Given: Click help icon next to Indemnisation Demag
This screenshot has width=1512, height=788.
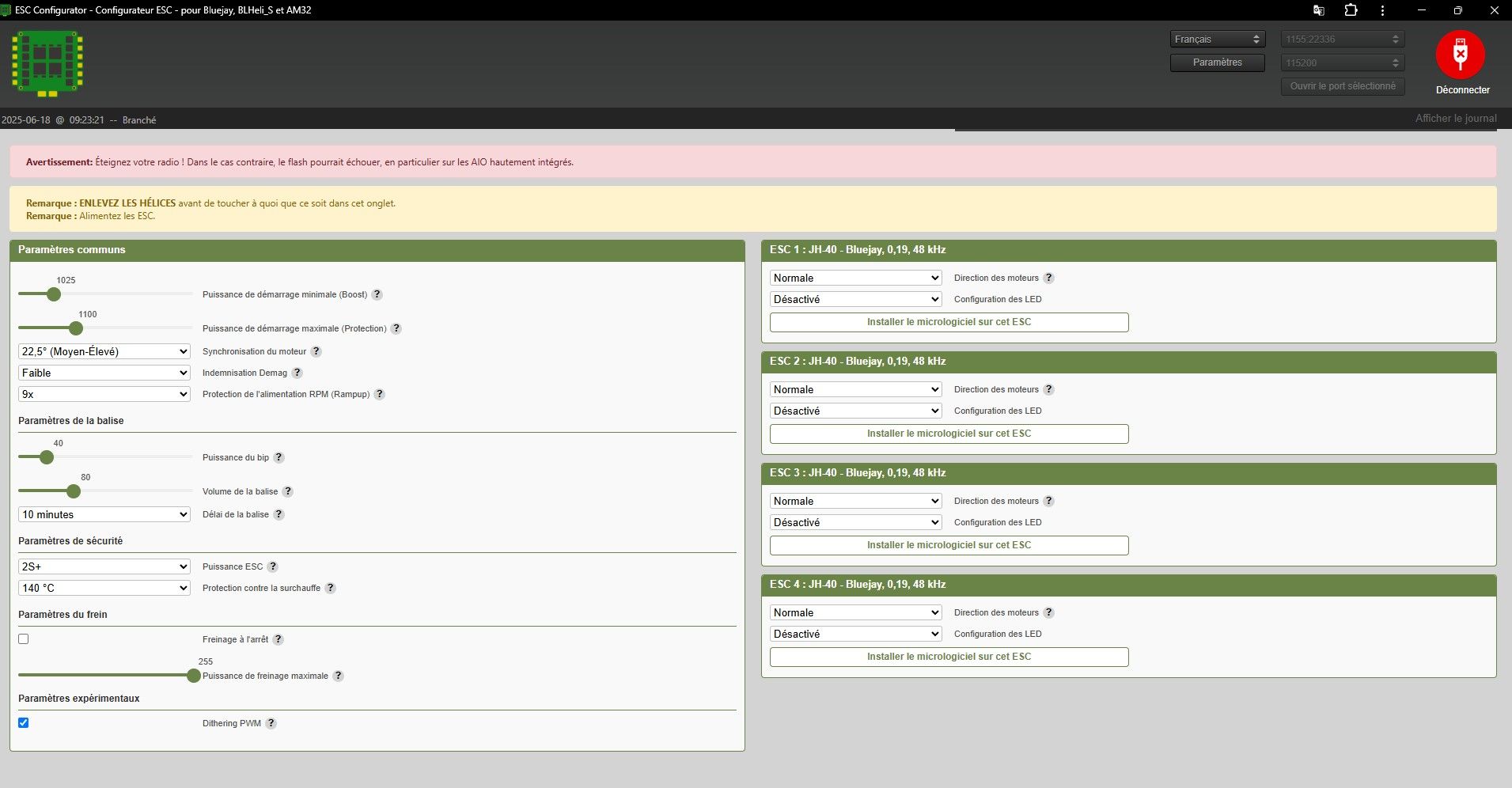Looking at the screenshot, I should coord(297,373).
